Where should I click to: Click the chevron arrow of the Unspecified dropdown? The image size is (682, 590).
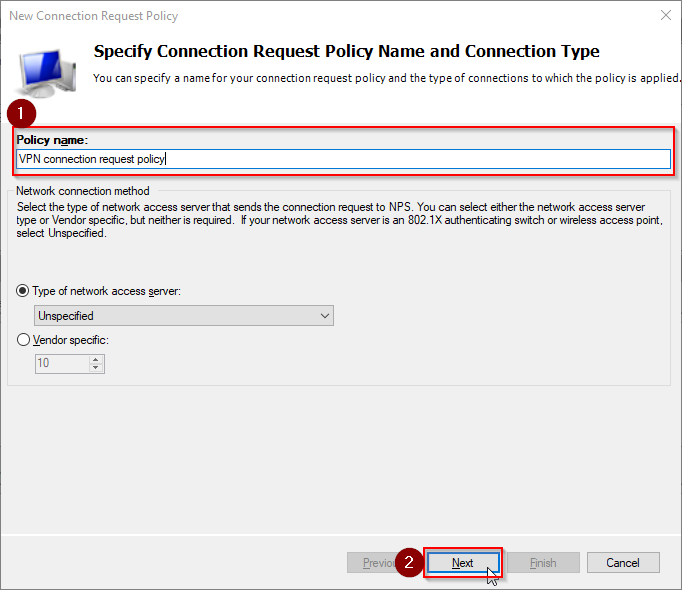[324, 315]
